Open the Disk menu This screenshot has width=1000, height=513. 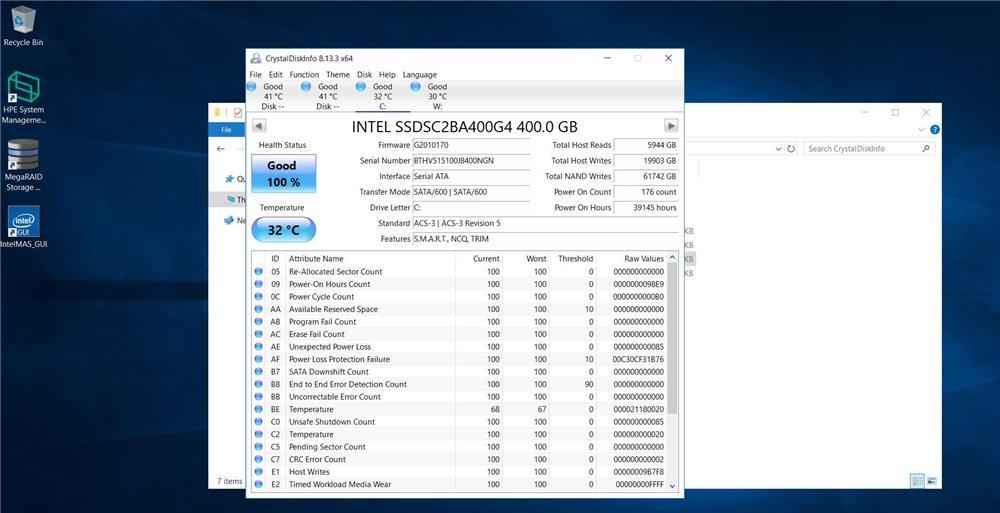point(364,75)
